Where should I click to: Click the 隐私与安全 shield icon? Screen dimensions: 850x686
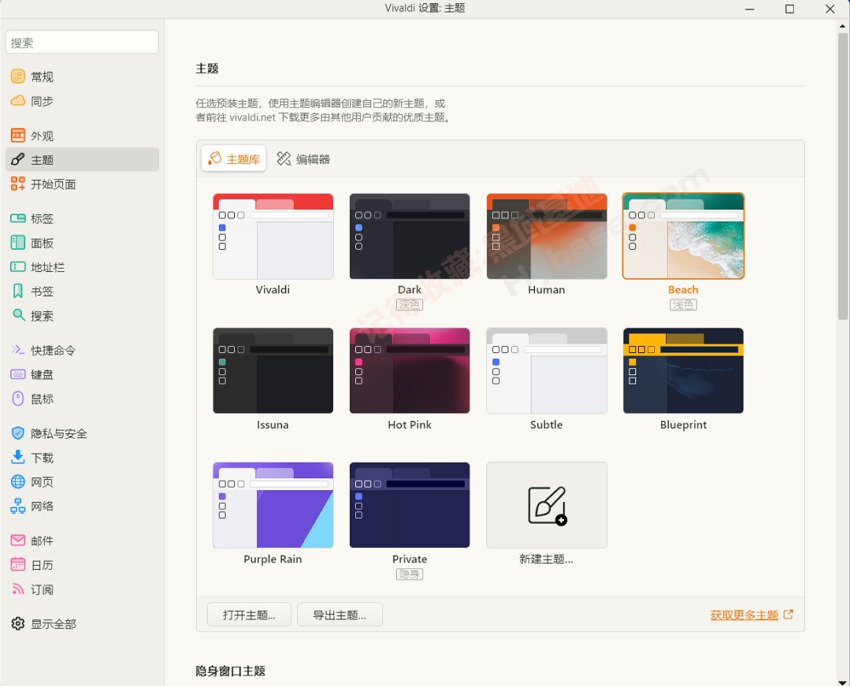[18, 433]
